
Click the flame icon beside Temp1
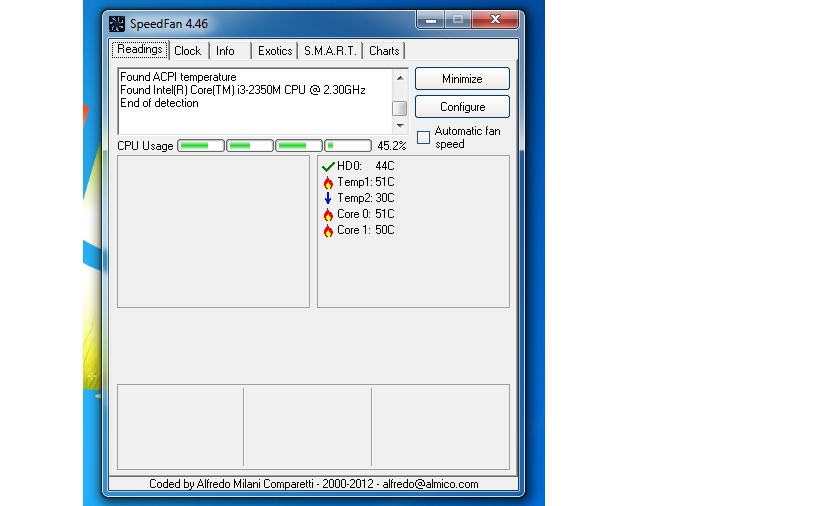pyautogui.click(x=328, y=182)
